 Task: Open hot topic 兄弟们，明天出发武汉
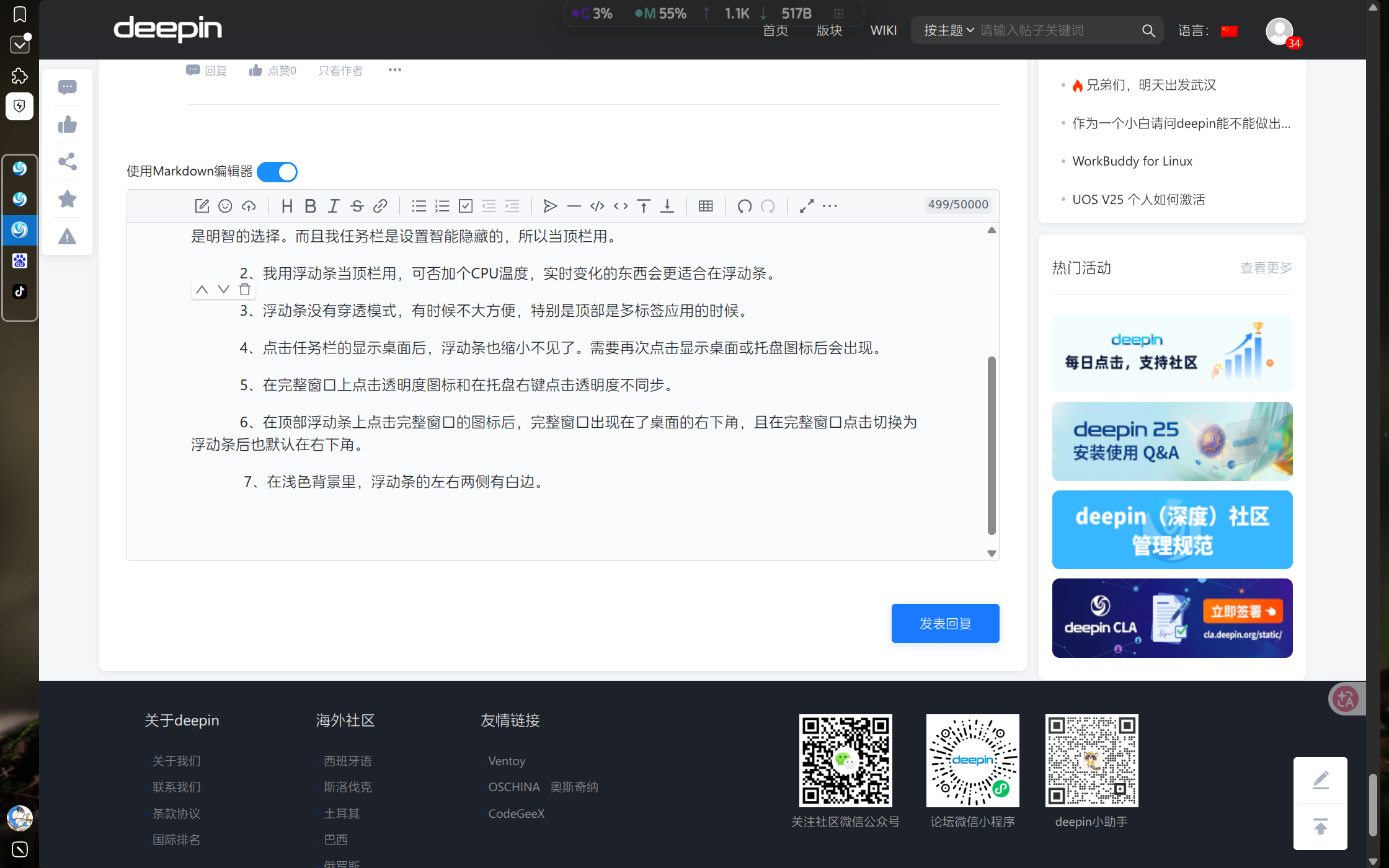tap(1151, 85)
